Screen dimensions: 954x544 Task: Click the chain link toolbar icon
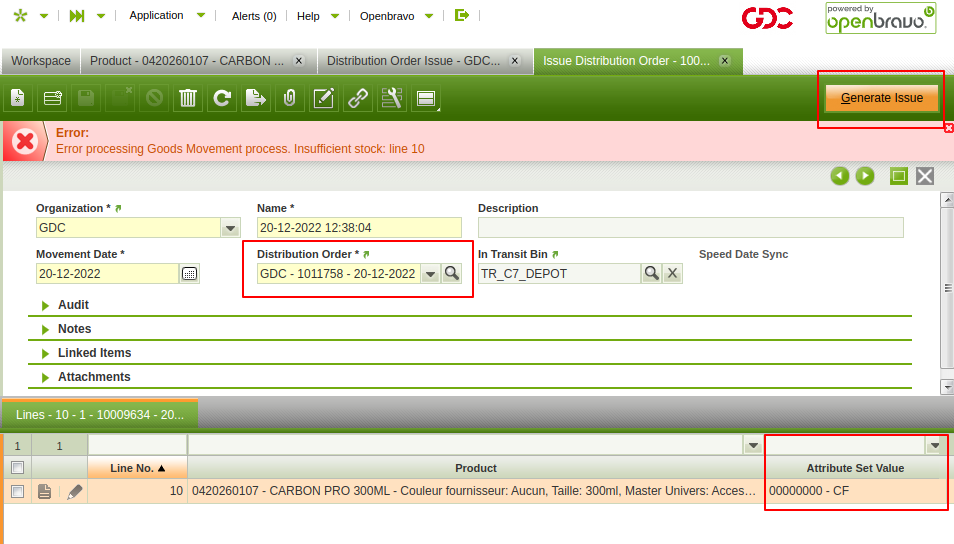(357, 98)
